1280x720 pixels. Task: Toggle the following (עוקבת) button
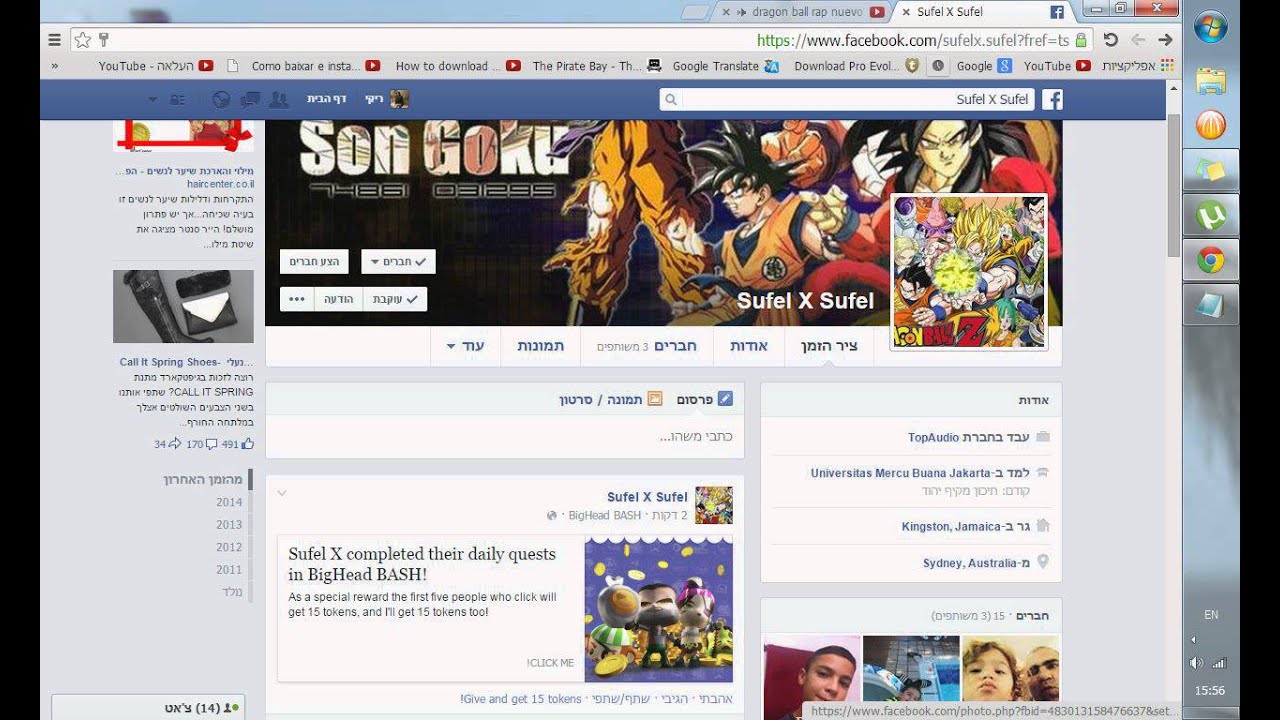coord(394,299)
